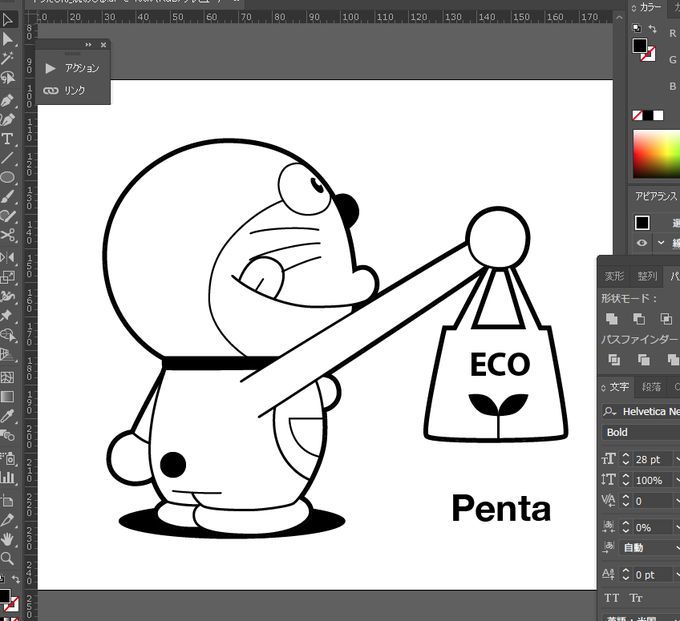Select the Slice tool

click(x=7, y=520)
